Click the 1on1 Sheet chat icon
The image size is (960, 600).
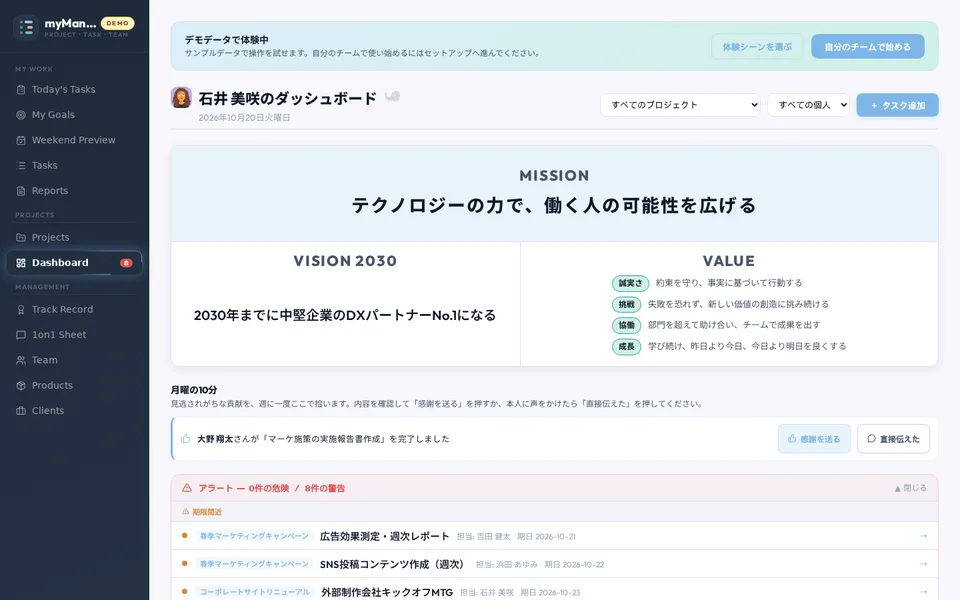coord(21,335)
